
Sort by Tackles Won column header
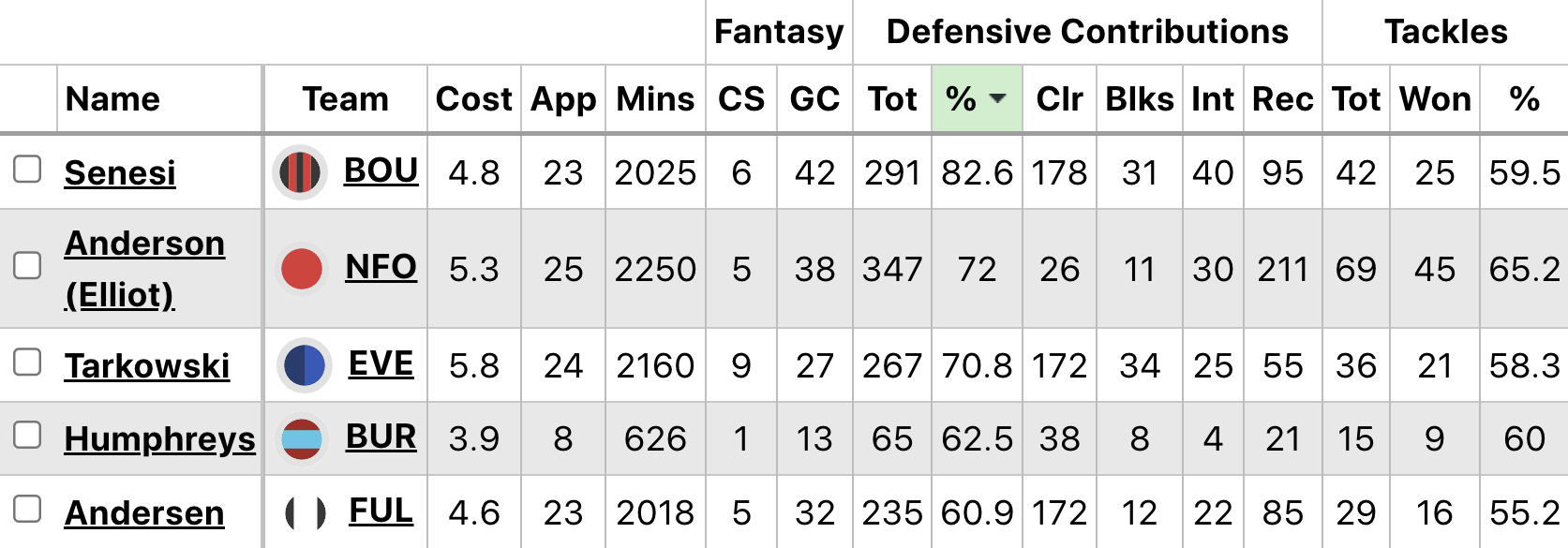(x=1434, y=98)
